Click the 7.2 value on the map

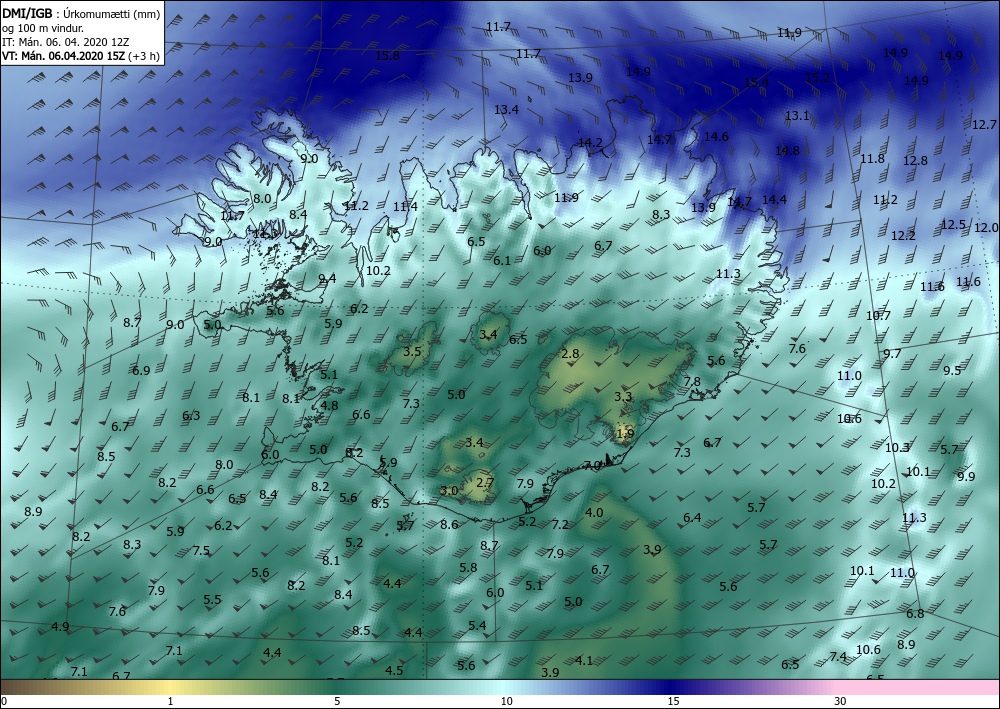click(x=560, y=525)
